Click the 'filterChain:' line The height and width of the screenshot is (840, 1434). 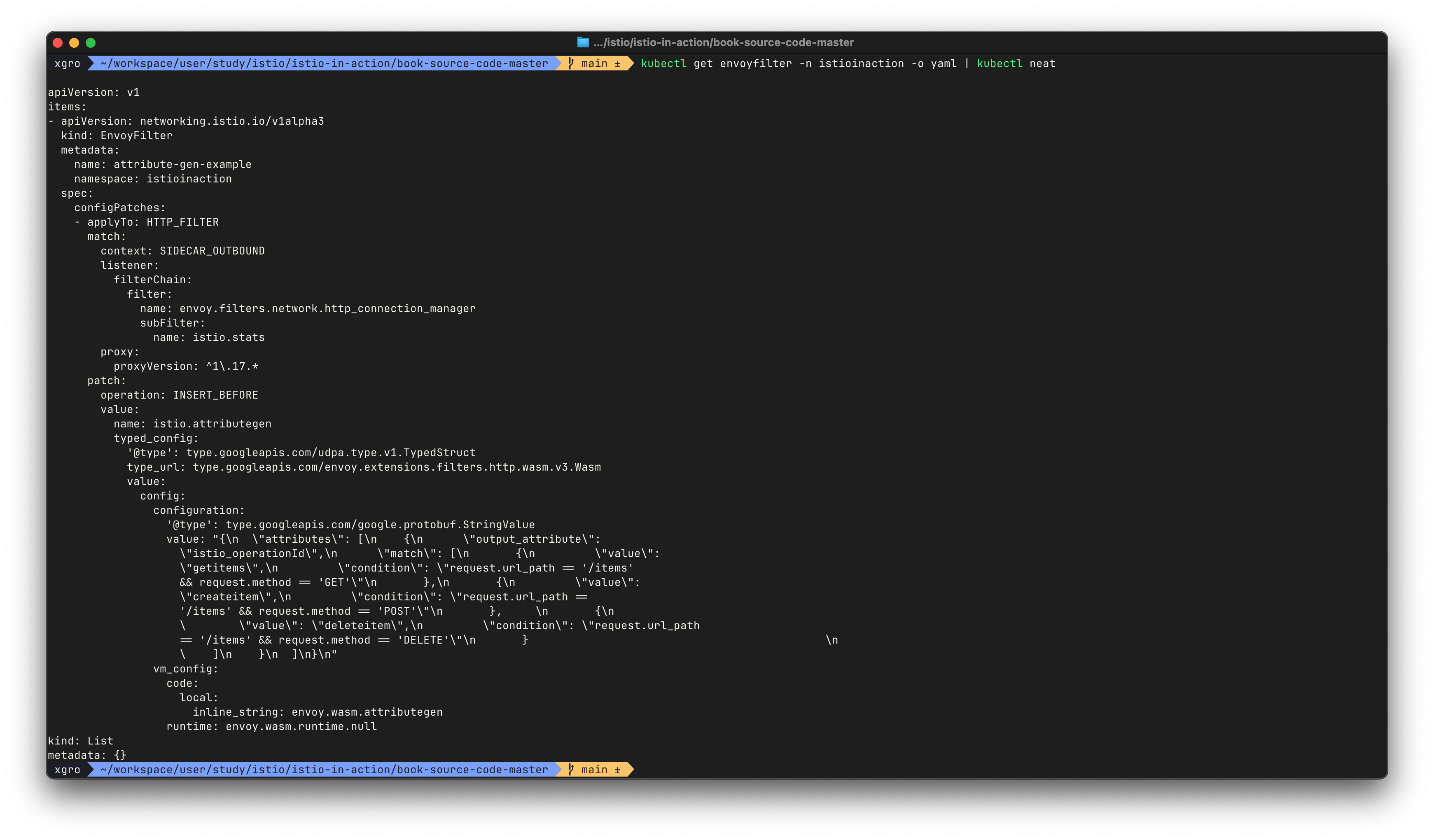[x=153, y=280]
